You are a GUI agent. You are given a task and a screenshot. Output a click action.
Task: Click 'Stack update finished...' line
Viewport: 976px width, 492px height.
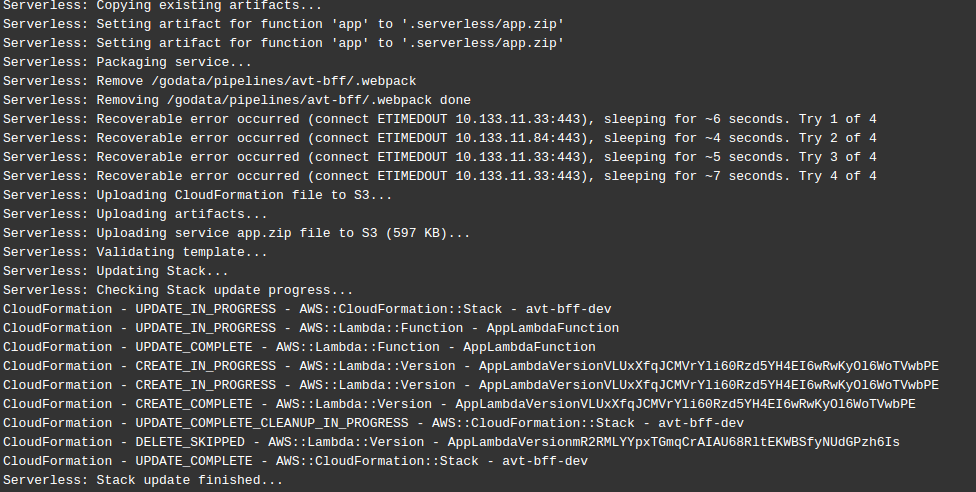[143, 480]
